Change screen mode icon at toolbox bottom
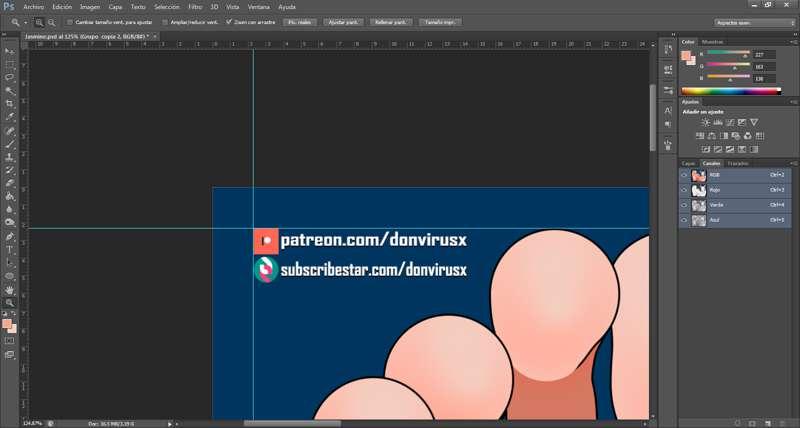Viewport: 800px width, 428px height. (10, 355)
